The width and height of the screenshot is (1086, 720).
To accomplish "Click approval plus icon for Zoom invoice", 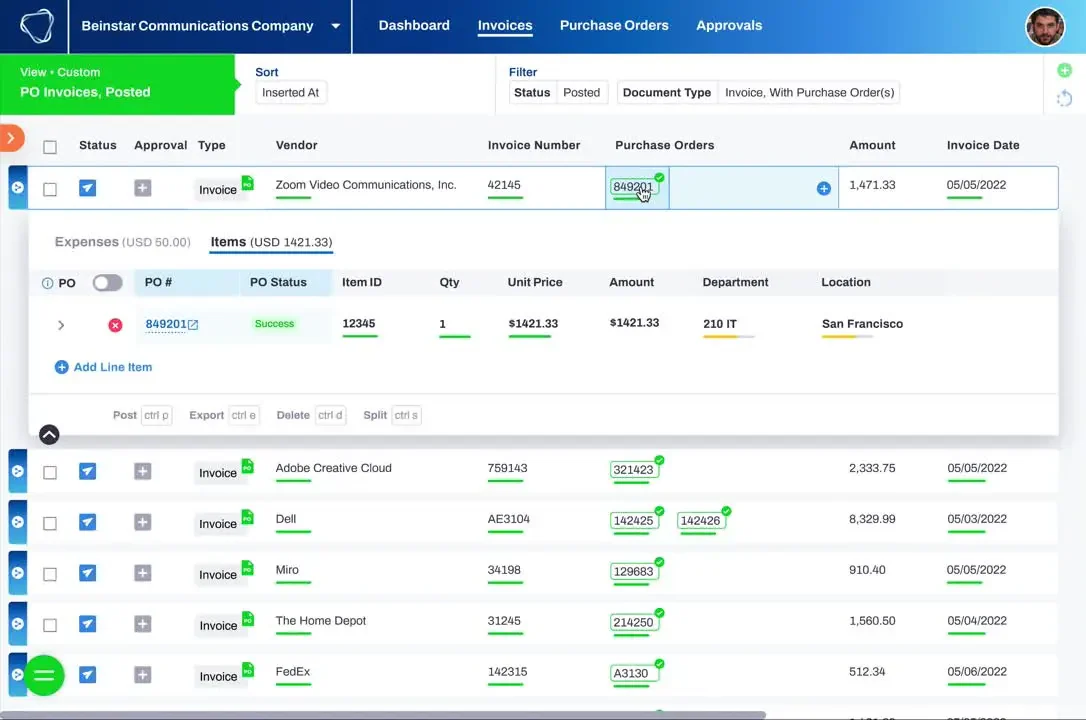I will point(143,188).
